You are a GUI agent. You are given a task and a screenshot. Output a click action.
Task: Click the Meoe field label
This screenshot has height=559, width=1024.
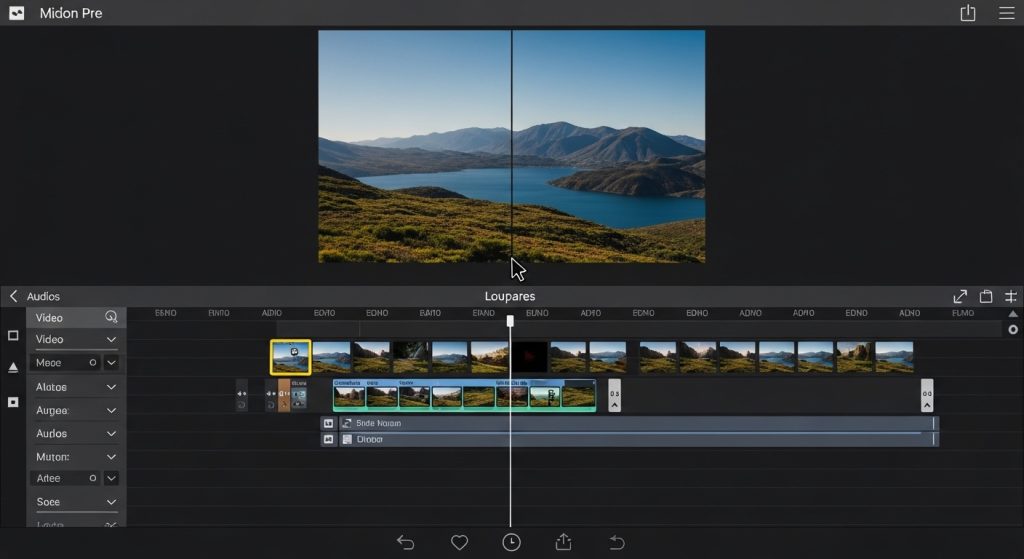(48, 362)
